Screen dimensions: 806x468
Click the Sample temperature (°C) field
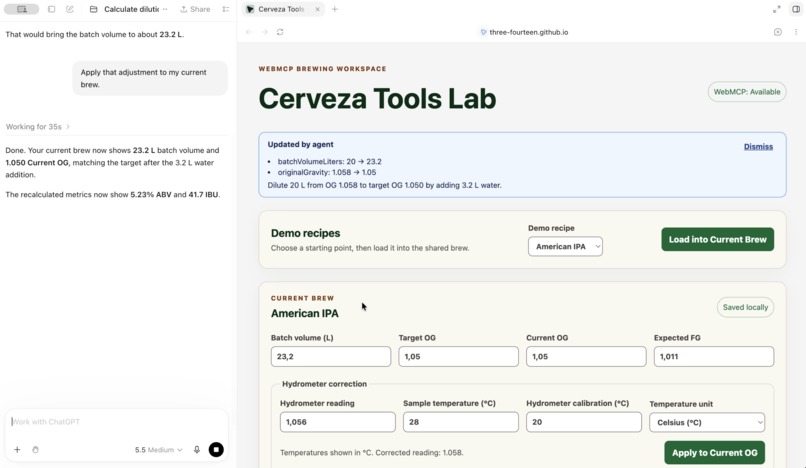click(x=461, y=422)
